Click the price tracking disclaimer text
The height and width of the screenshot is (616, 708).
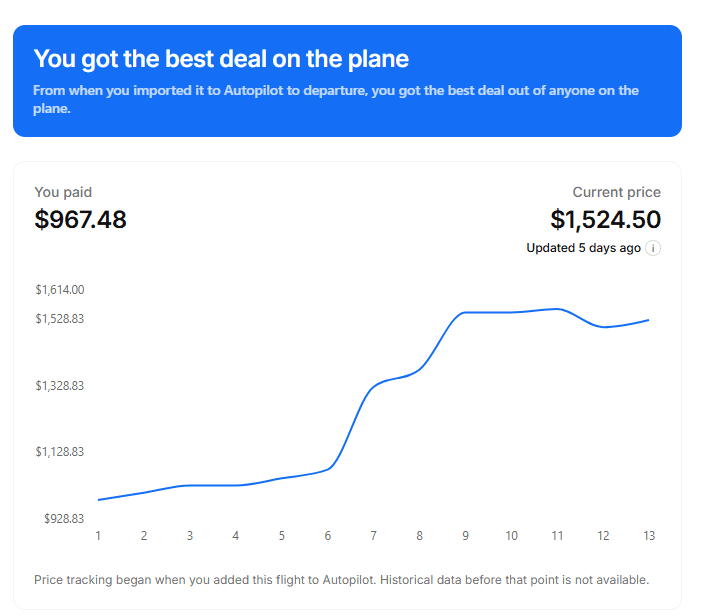[342, 579]
